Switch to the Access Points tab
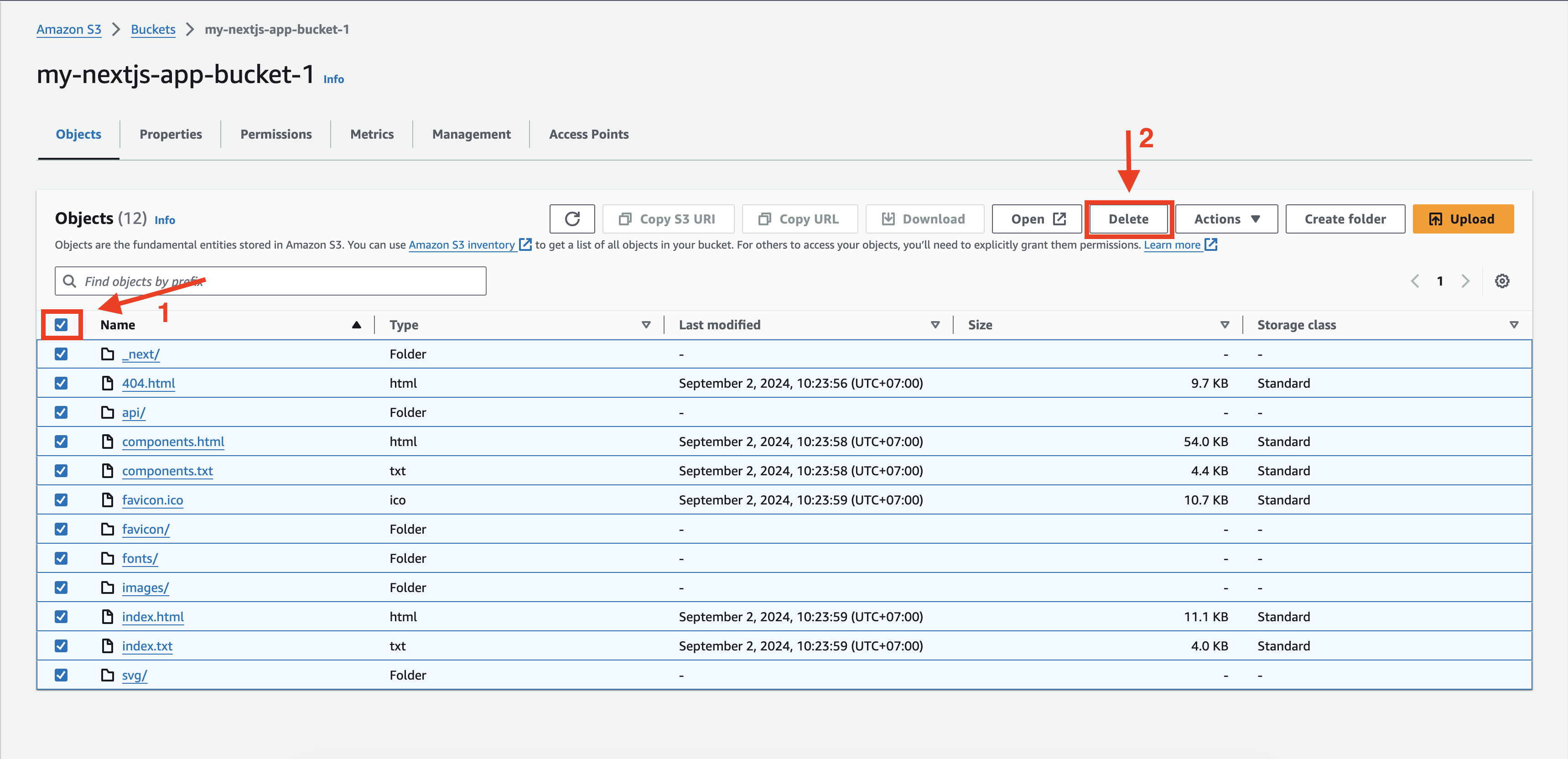Image resolution: width=1568 pixels, height=759 pixels. click(589, 135)
